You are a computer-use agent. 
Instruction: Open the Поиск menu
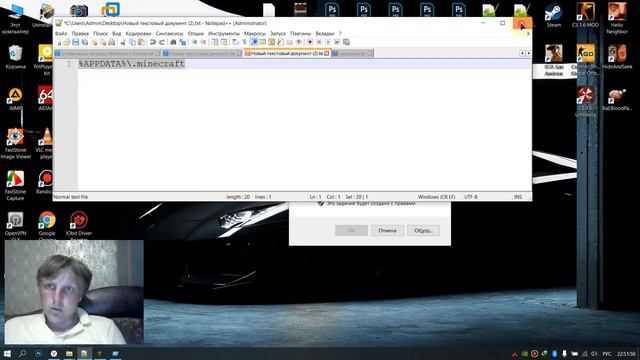pyautogui.click(x=100, y=33)
